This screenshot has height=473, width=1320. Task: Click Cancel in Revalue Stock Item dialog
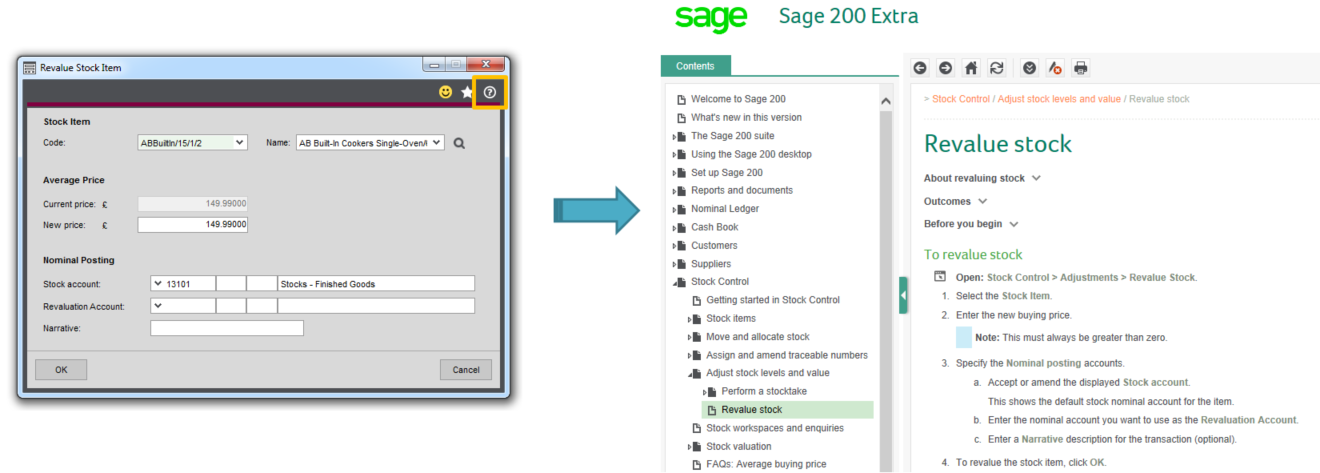click(x=466, y=370)
